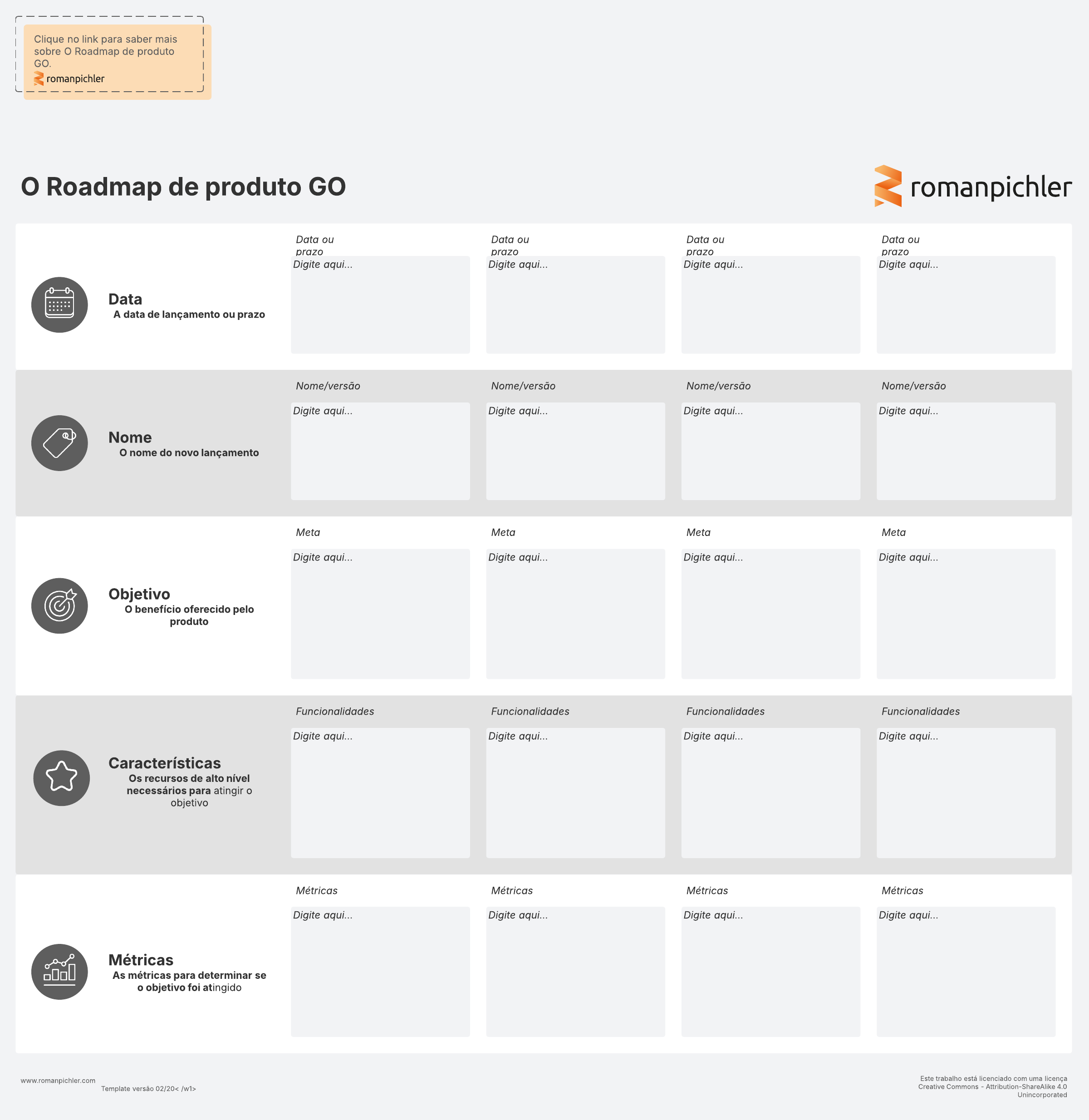Click the third Meta text box
This screenshot has height=1120, width=1089.
tap(770, 613)
